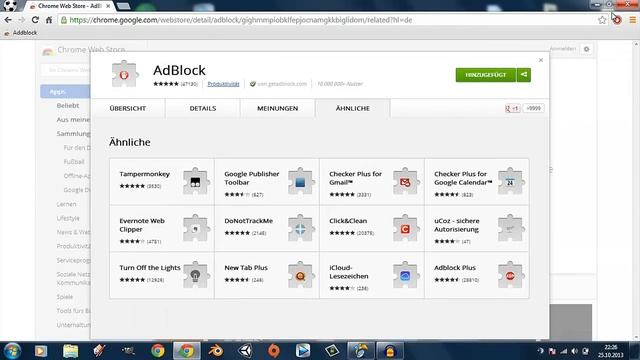Screen dimensions: 640x360
Task: Open the Click&Clean extension icon
Action: [x=406, y=228]
